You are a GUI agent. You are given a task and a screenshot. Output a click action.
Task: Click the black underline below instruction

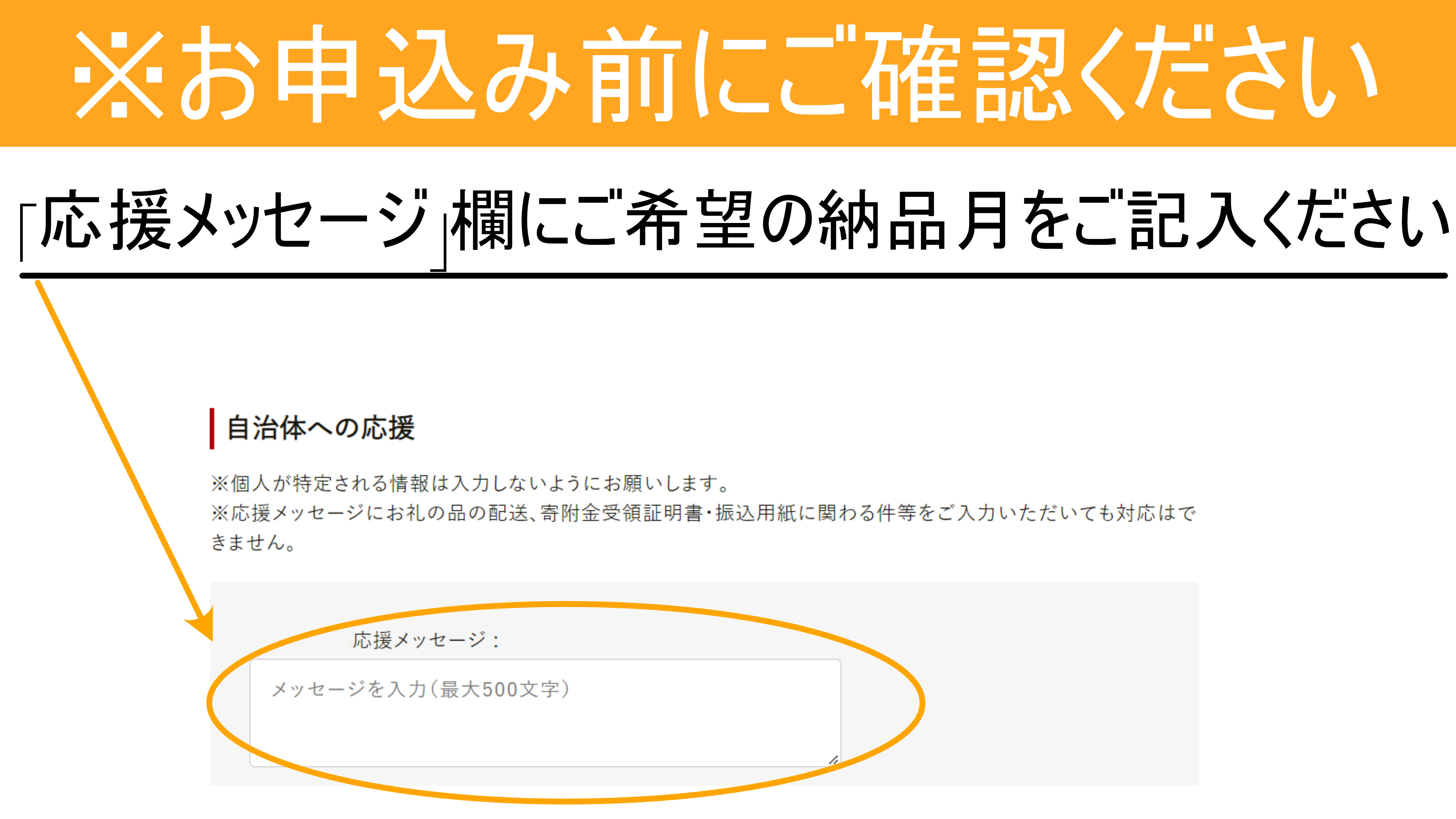click(x=734, y=276)
